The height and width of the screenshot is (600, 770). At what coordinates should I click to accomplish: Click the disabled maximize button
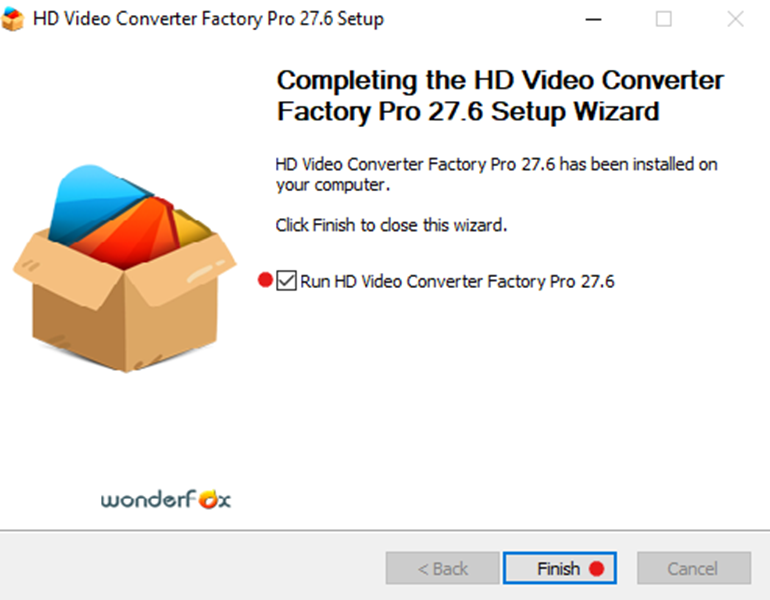pyautogui.click(x=663, y=20)
